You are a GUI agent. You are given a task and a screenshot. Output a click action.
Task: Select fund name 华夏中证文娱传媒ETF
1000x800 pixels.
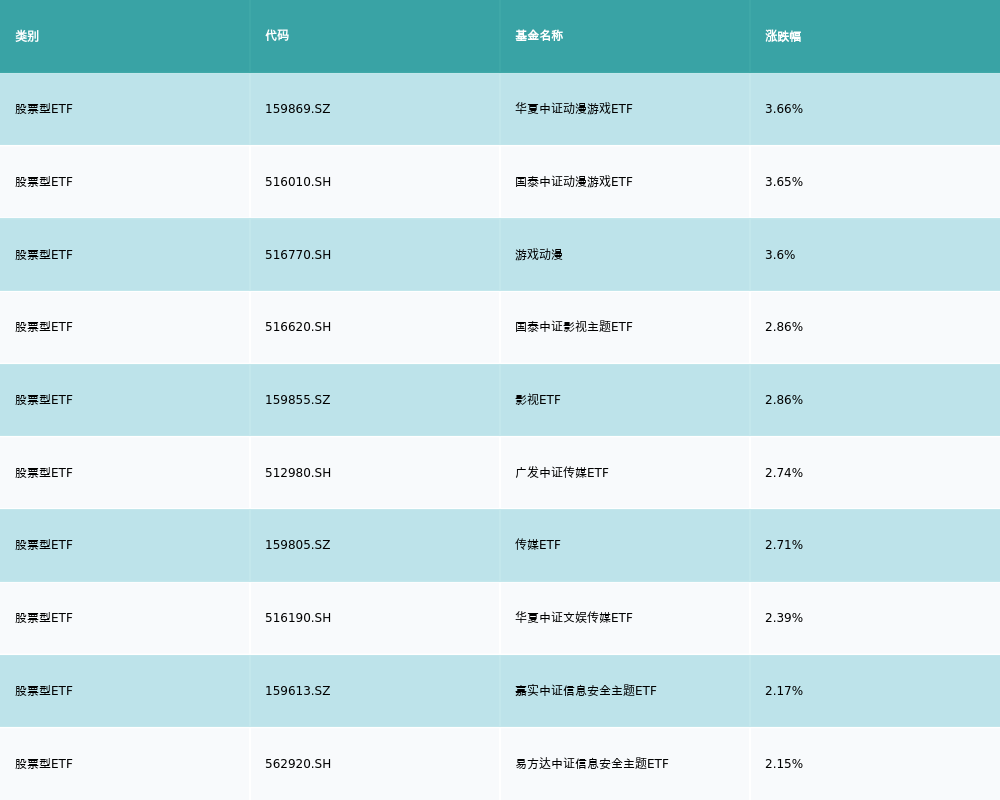[574, 618]
